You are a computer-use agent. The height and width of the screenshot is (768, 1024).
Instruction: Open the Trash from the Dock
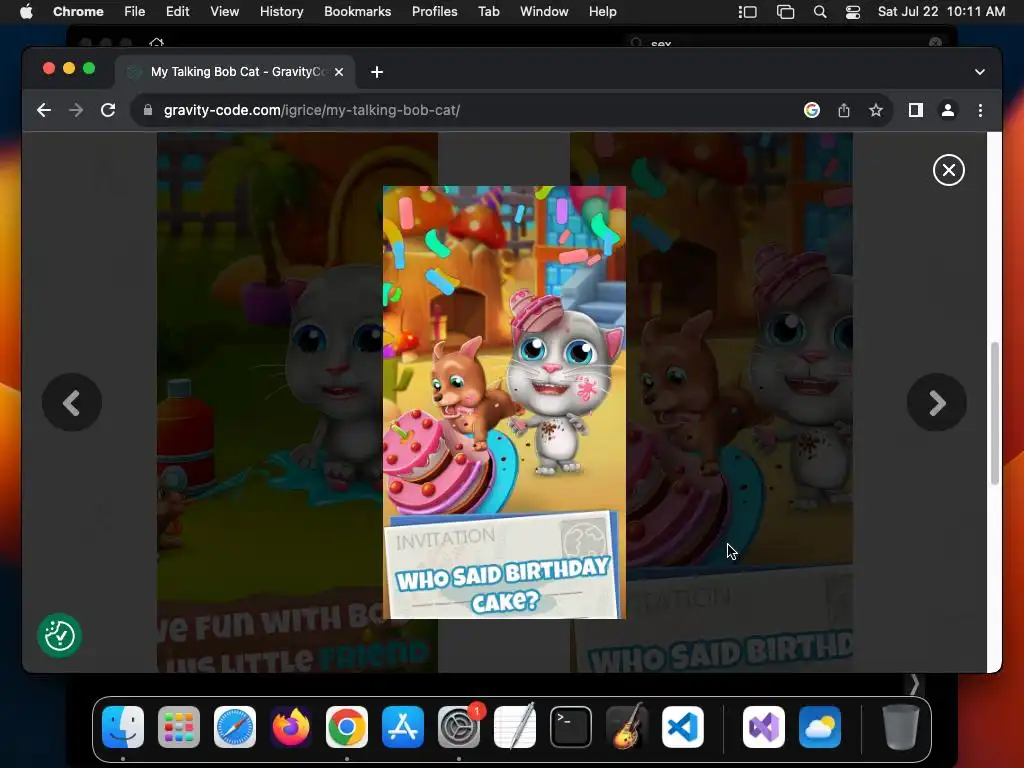click(901, 727)
